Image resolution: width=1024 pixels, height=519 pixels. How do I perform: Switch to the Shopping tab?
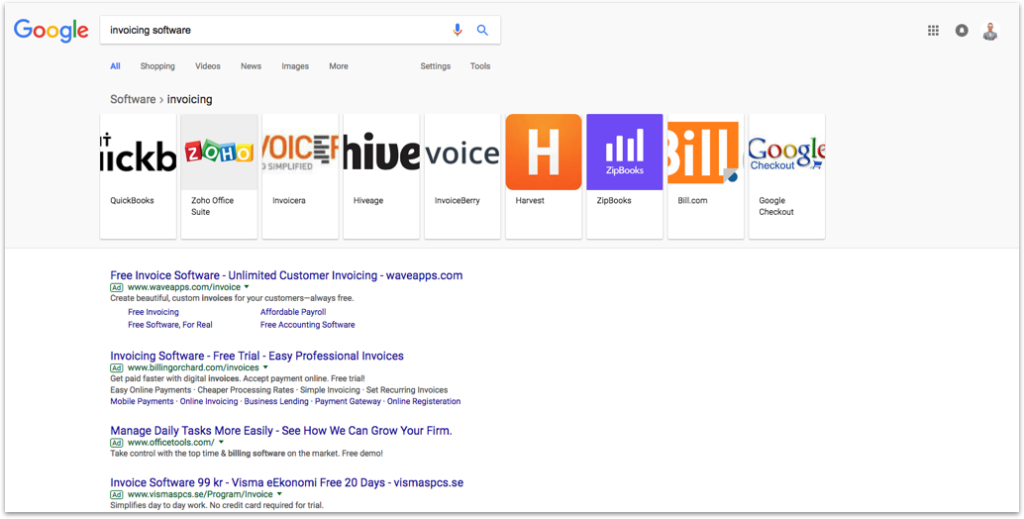157,66
